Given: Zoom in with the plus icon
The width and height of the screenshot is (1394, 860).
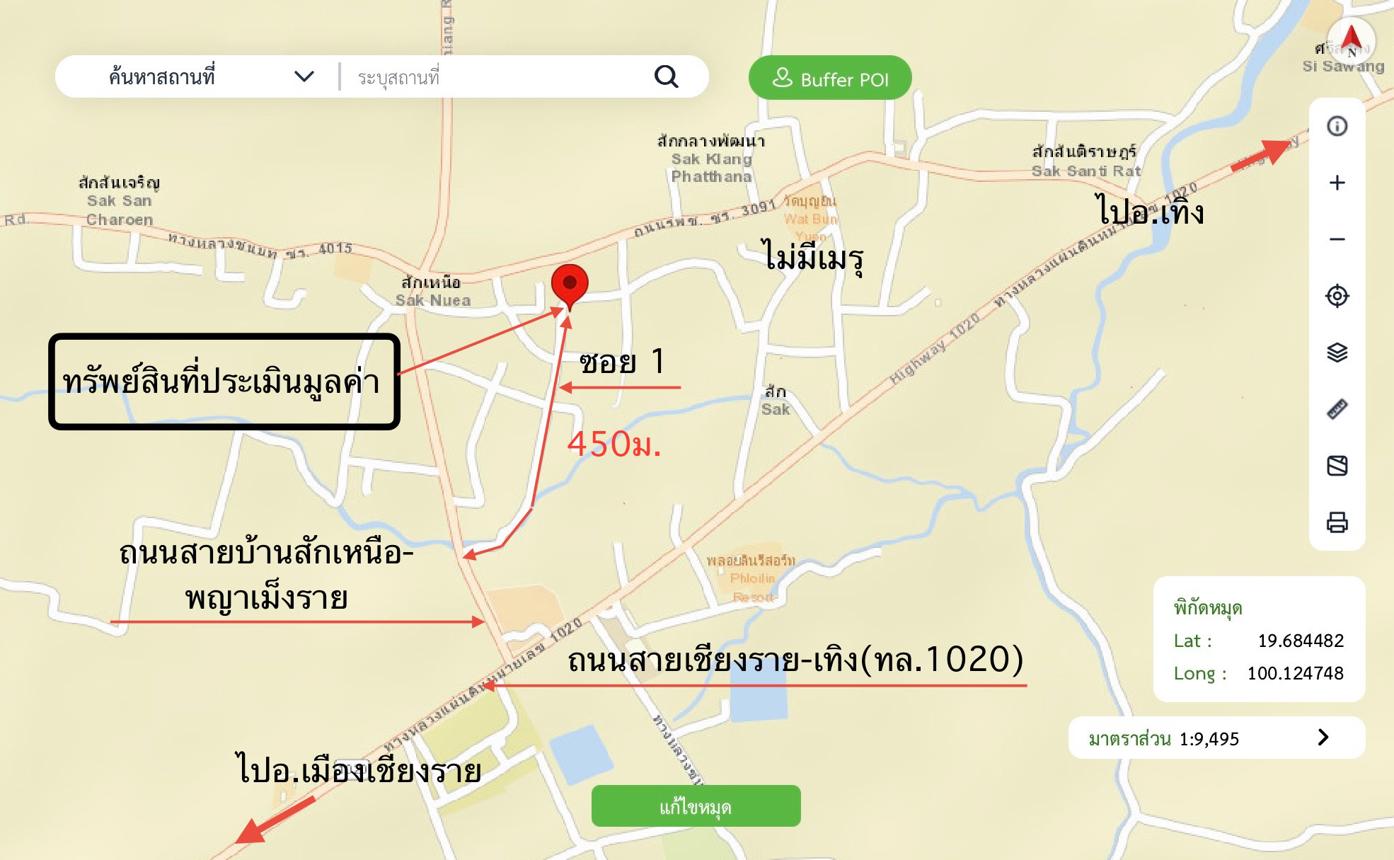Looking at the screenshot, I should (x=1337, y=183).
